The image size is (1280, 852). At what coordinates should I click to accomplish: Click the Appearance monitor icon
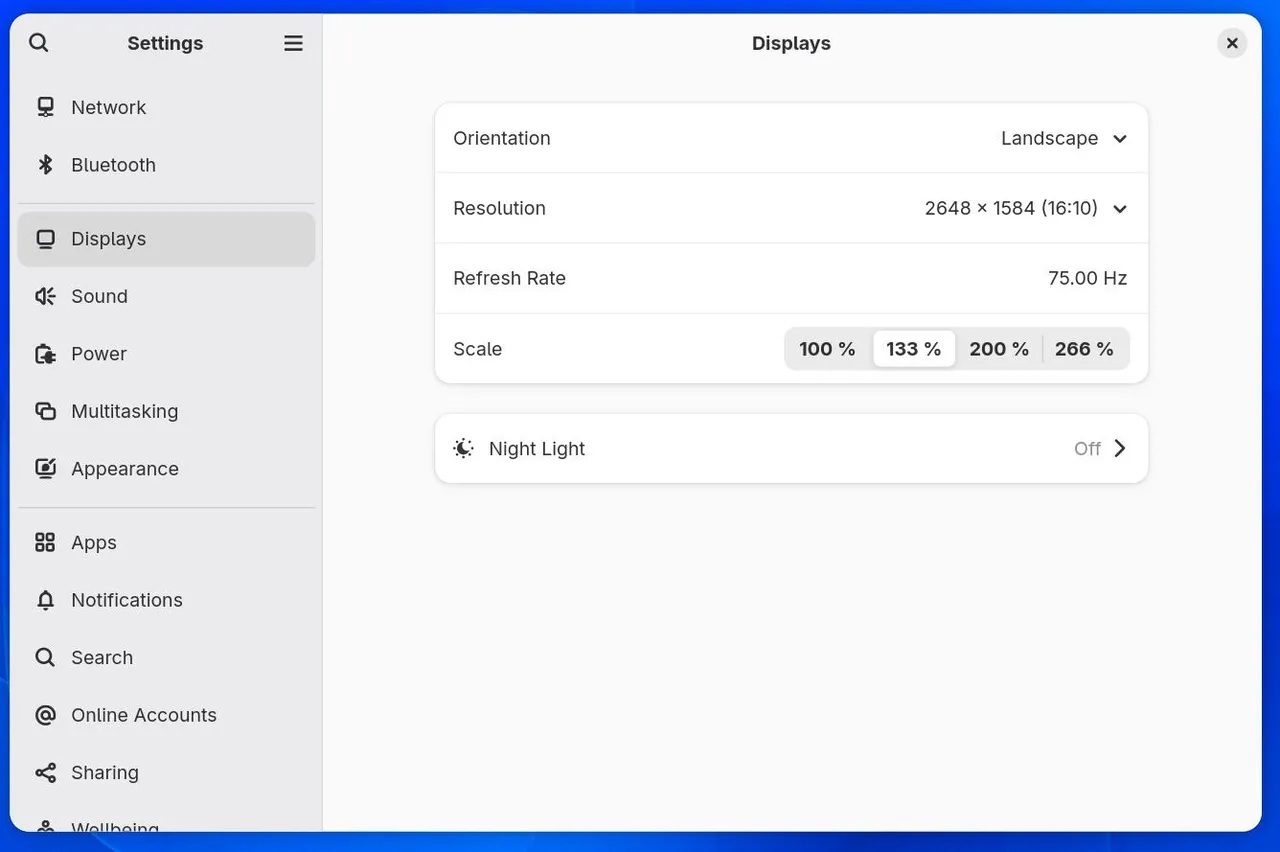coord(45,469)
